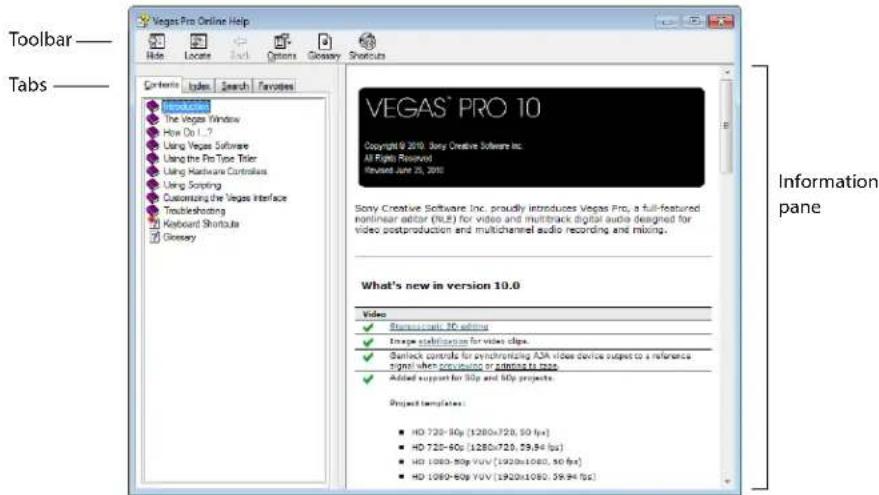Click the book icon beside Introduction
This screenshot has height=495, width=879.
152,106
